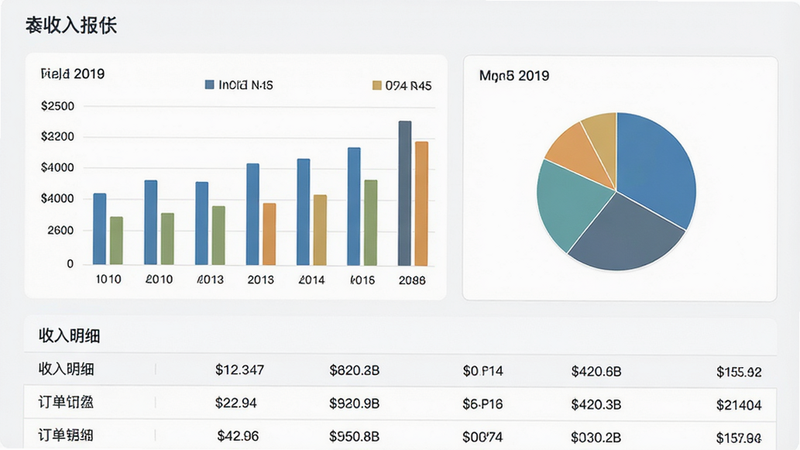Click the 2600 y-axis label
Screen dimensions: 800x450
(x=60, y=231)
